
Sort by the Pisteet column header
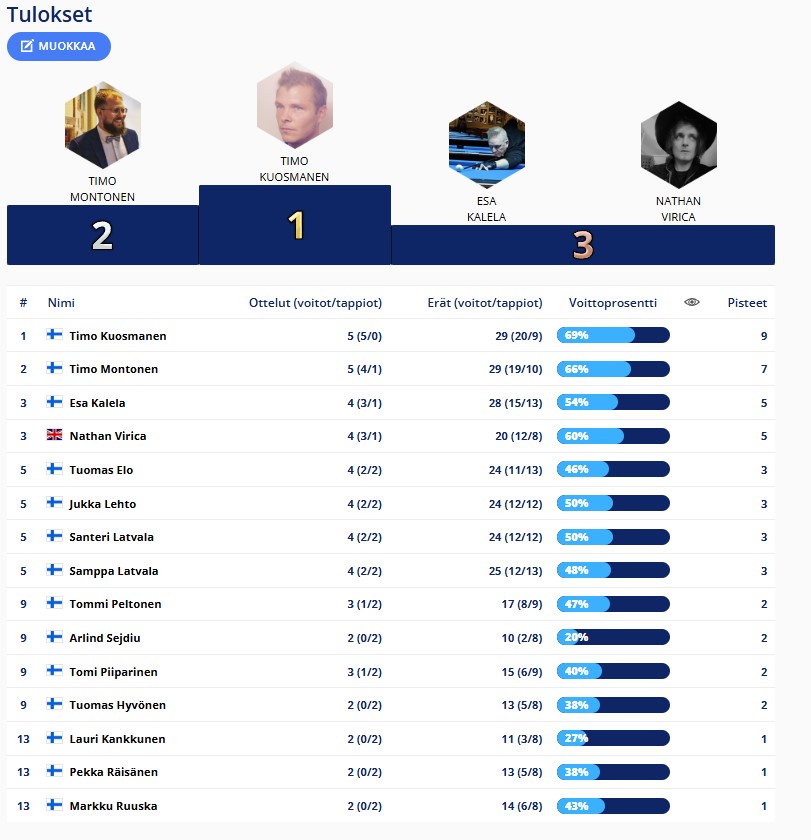point(747,303)
